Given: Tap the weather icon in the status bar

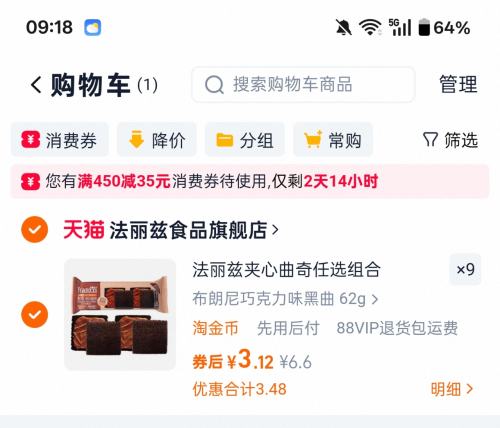Looking at the screenshot, I should (x=92, y=27).
